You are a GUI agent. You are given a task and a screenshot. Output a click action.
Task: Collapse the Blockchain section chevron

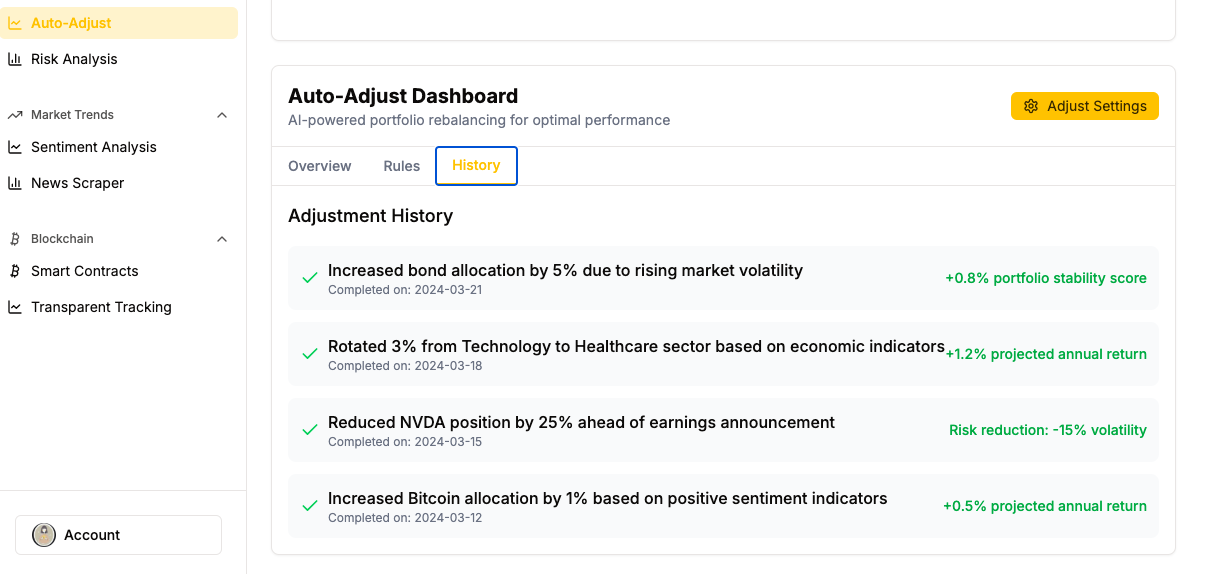coord(222,239)
